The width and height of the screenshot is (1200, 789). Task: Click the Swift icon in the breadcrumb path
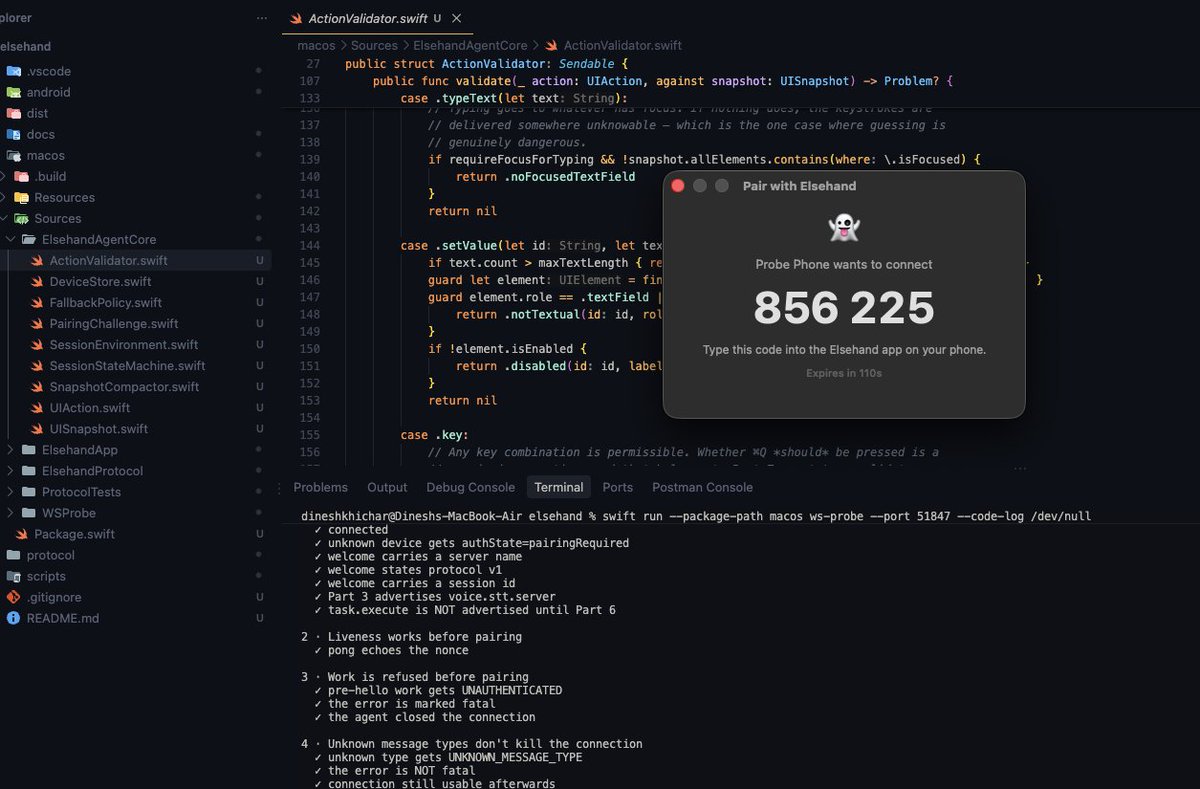[550, 45]
